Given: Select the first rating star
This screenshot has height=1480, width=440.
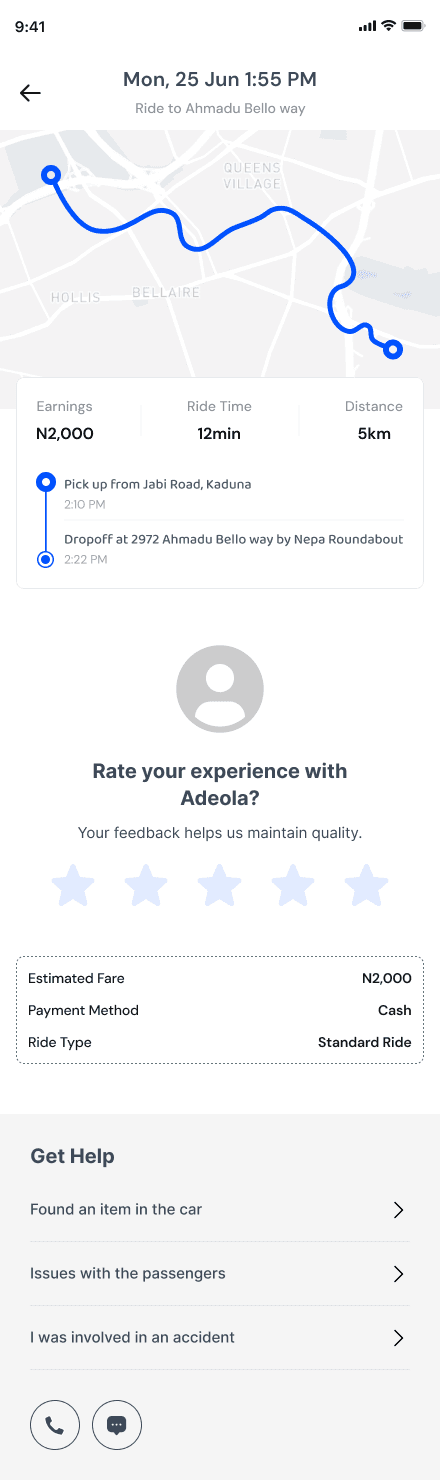Looking at the screenshot, I should click(73, 886).
